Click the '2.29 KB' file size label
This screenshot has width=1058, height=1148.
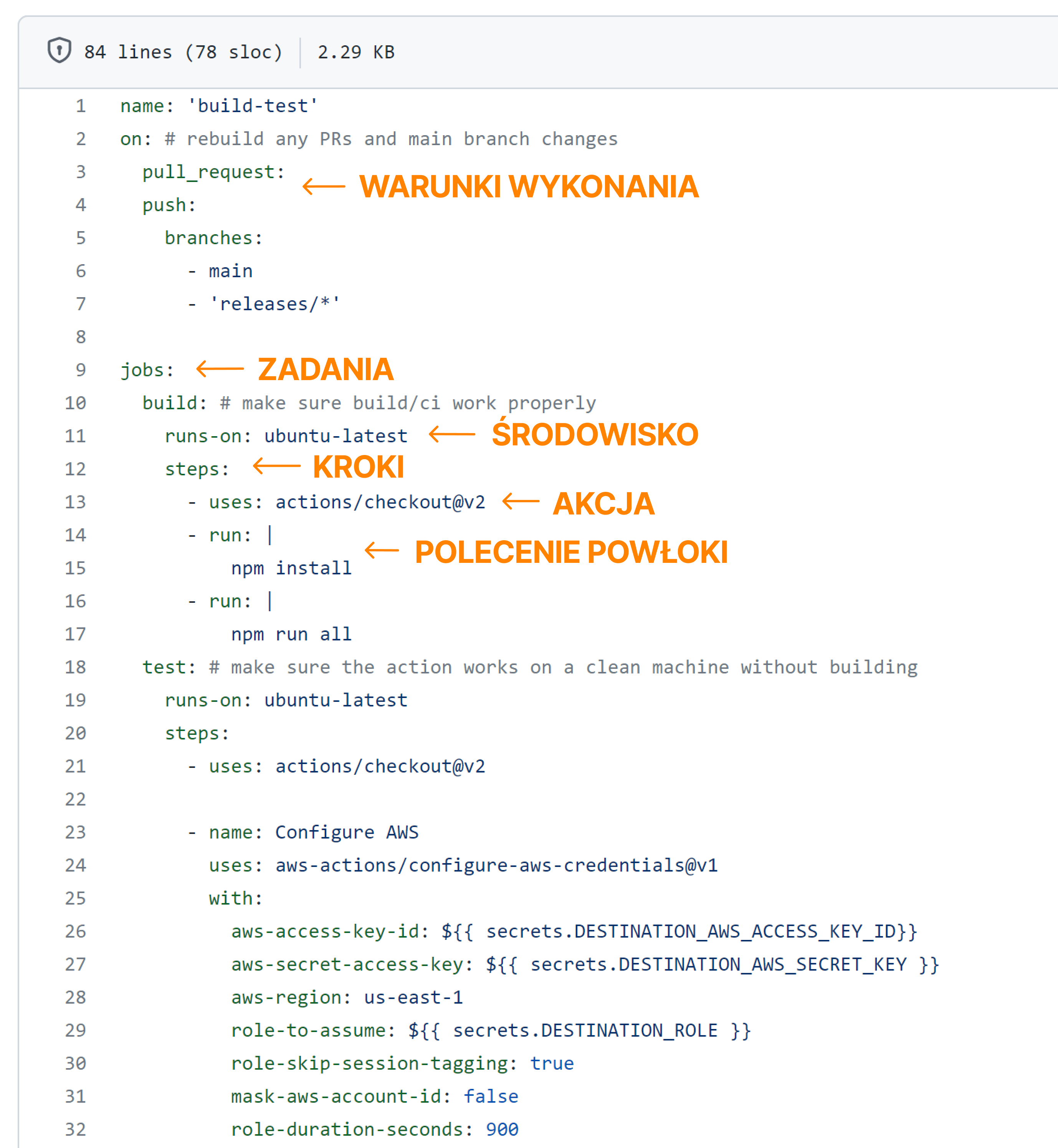pos(356,52)
